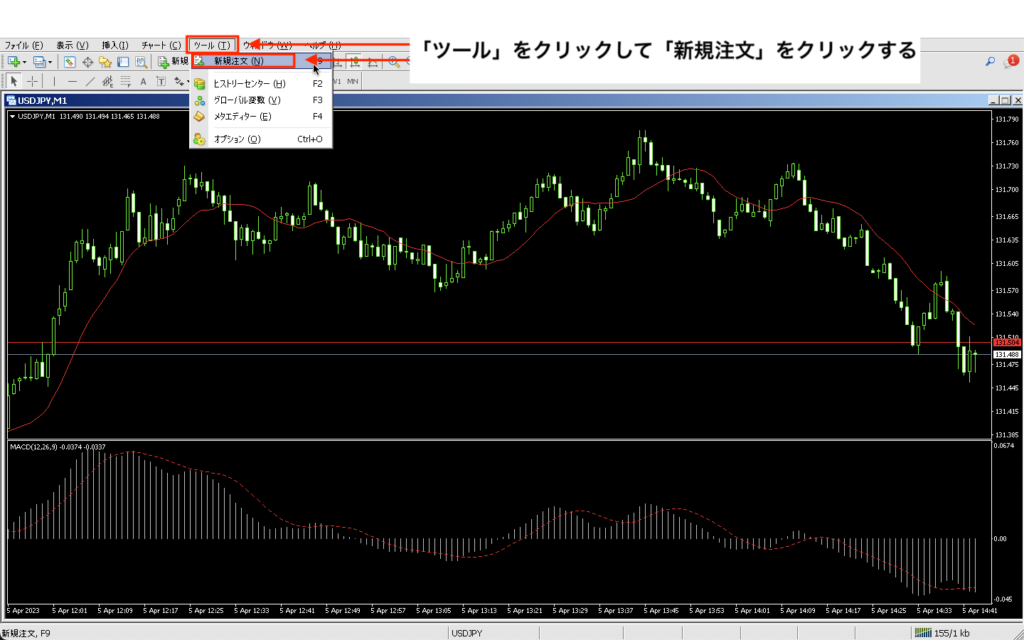Image resolution: width=1024 pixels, height=640 pixels.
Task: Click the 155/1 kb status bar text
Action: pyautogui.click(x=952, y=633)
